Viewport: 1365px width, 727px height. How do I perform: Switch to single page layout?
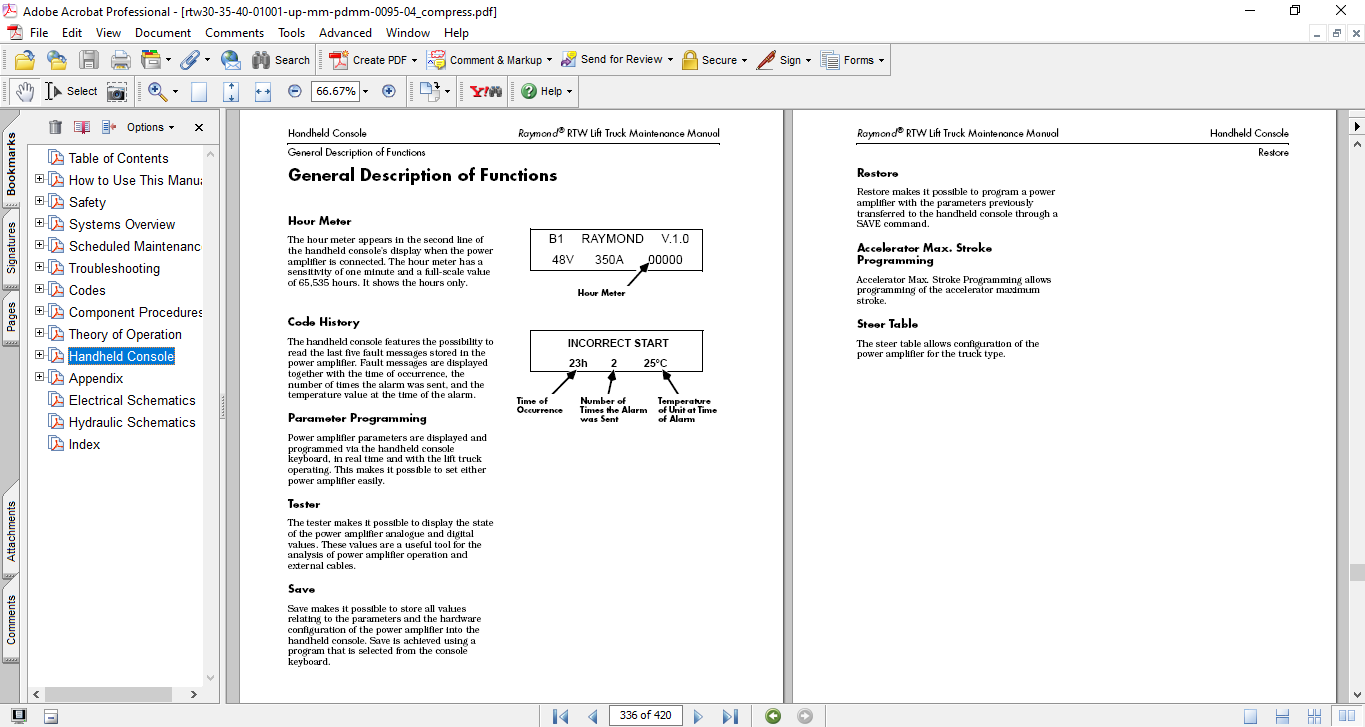click(x=1251, y=716)
